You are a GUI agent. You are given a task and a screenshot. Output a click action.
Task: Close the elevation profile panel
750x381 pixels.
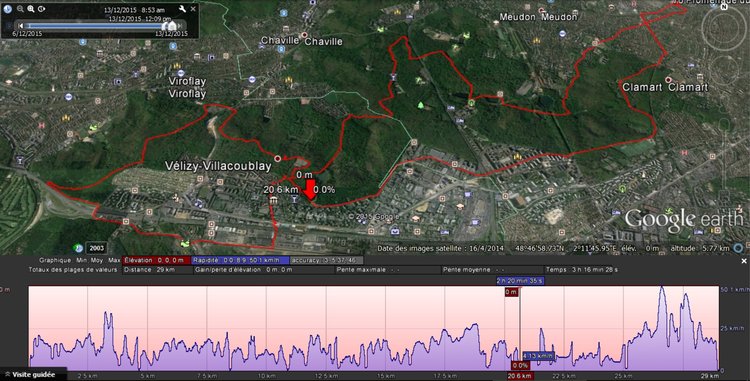(x=744, y=261)
